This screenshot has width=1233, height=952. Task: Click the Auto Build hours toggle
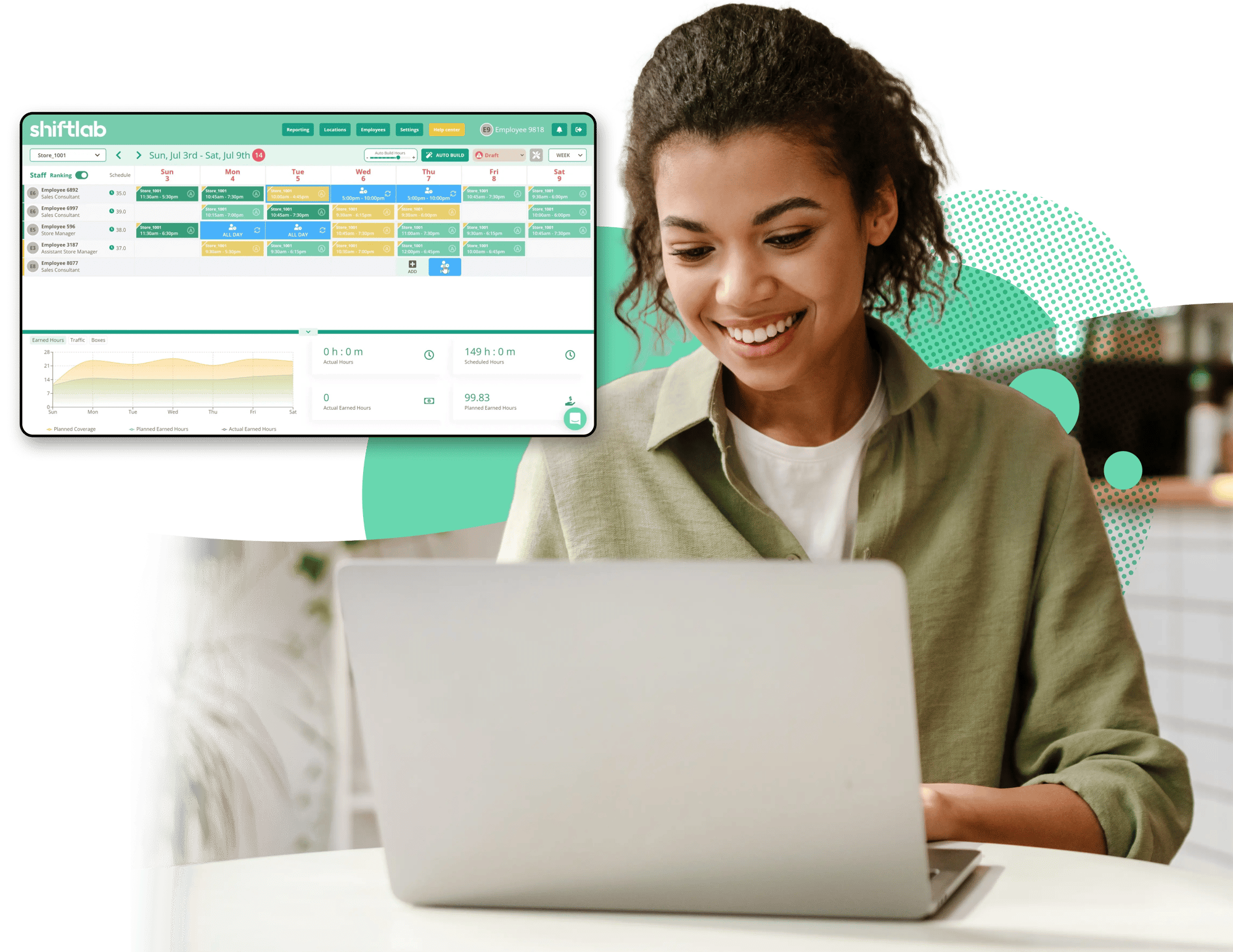(x=392, y=155)
